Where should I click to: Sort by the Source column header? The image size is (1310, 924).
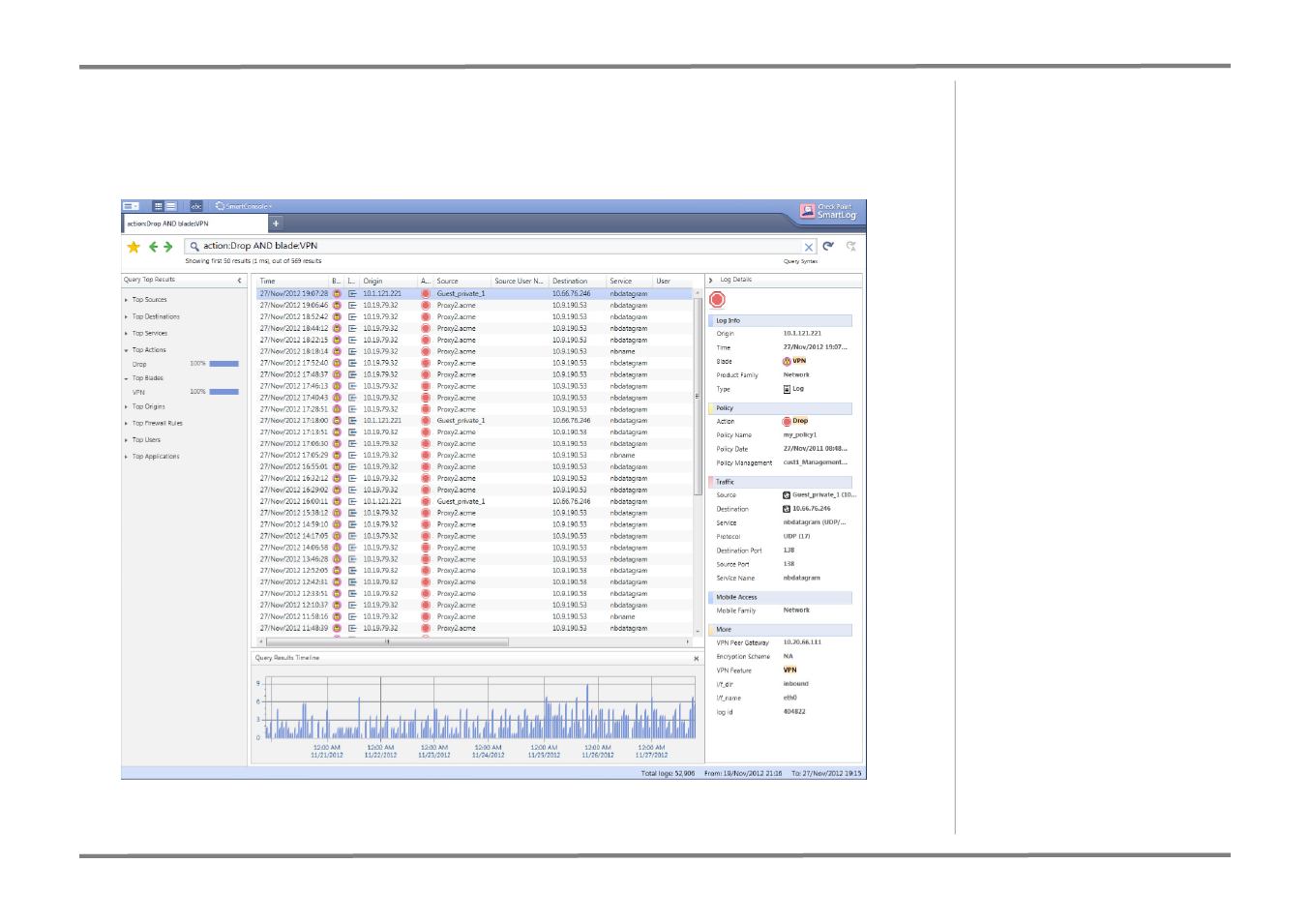click(462, 282)
